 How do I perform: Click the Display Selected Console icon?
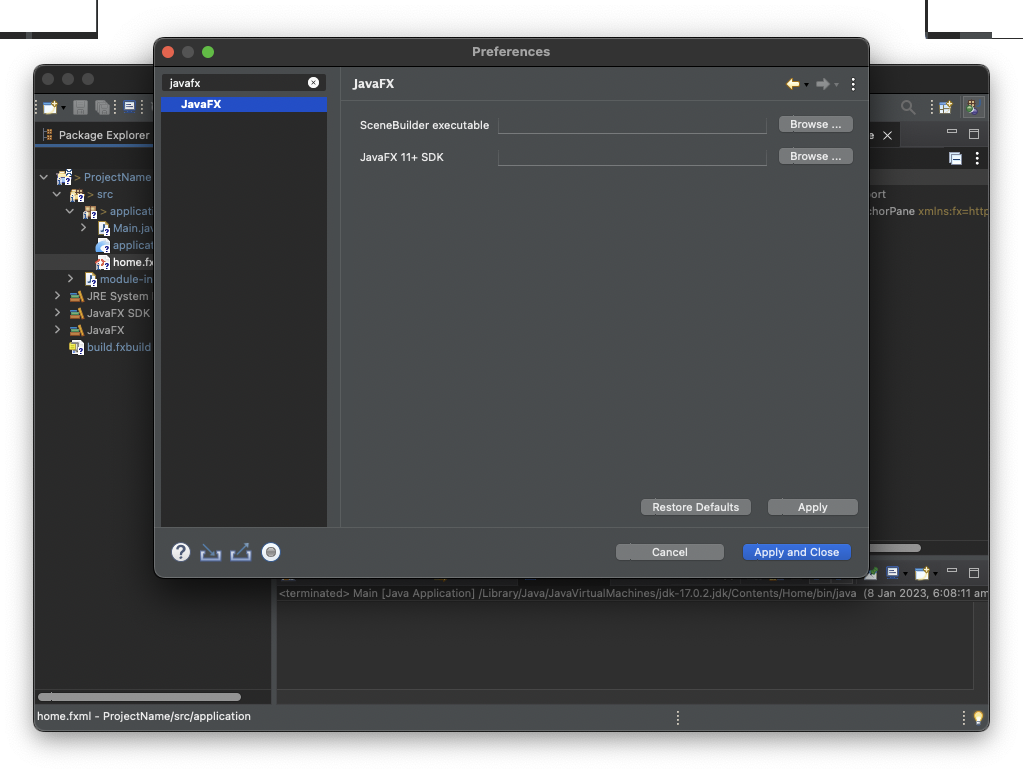pyautogui.click(x=892, y=573)
